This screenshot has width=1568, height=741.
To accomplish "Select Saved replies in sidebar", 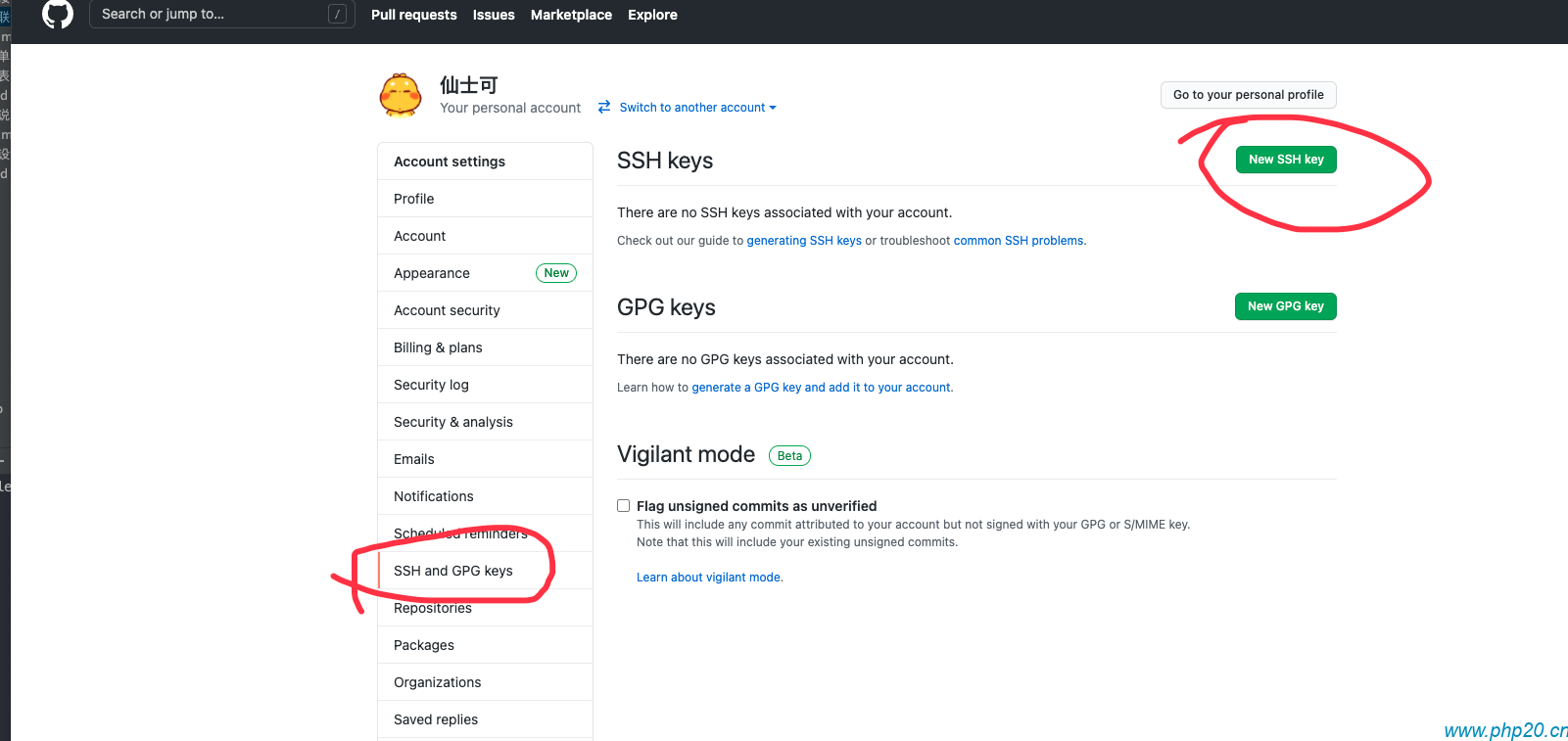I will coord(485,719).
